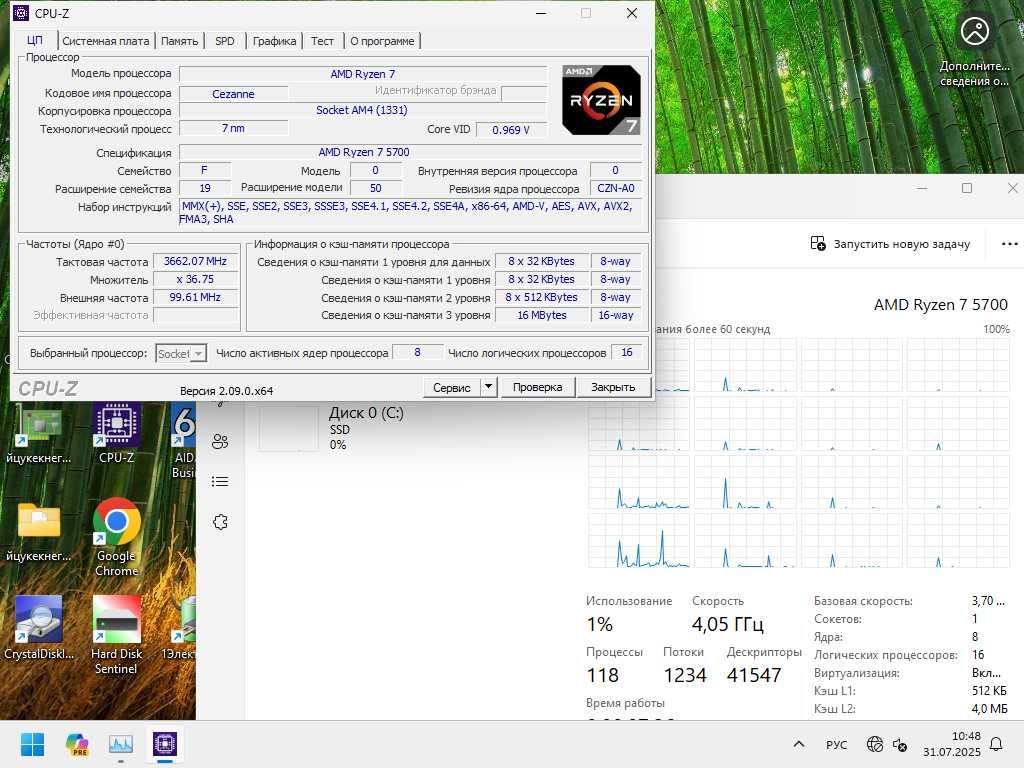Switch to the Тест tab
Screen dimensions: 1024x768
(x=322, y=41)
